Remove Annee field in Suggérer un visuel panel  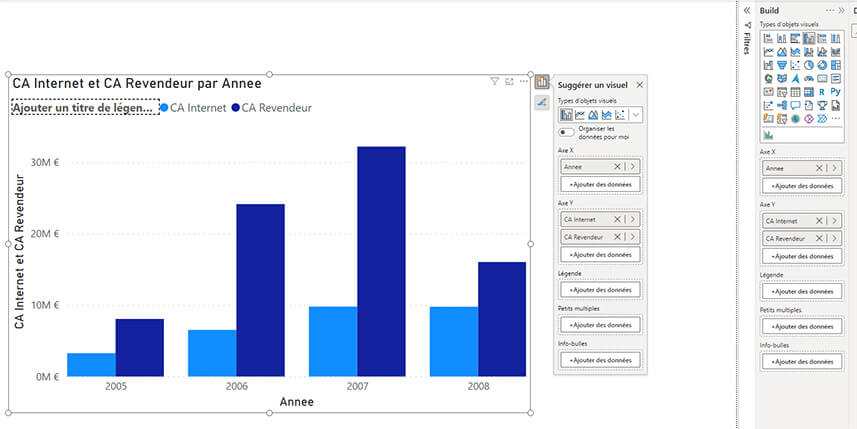[x=617, y=167]
